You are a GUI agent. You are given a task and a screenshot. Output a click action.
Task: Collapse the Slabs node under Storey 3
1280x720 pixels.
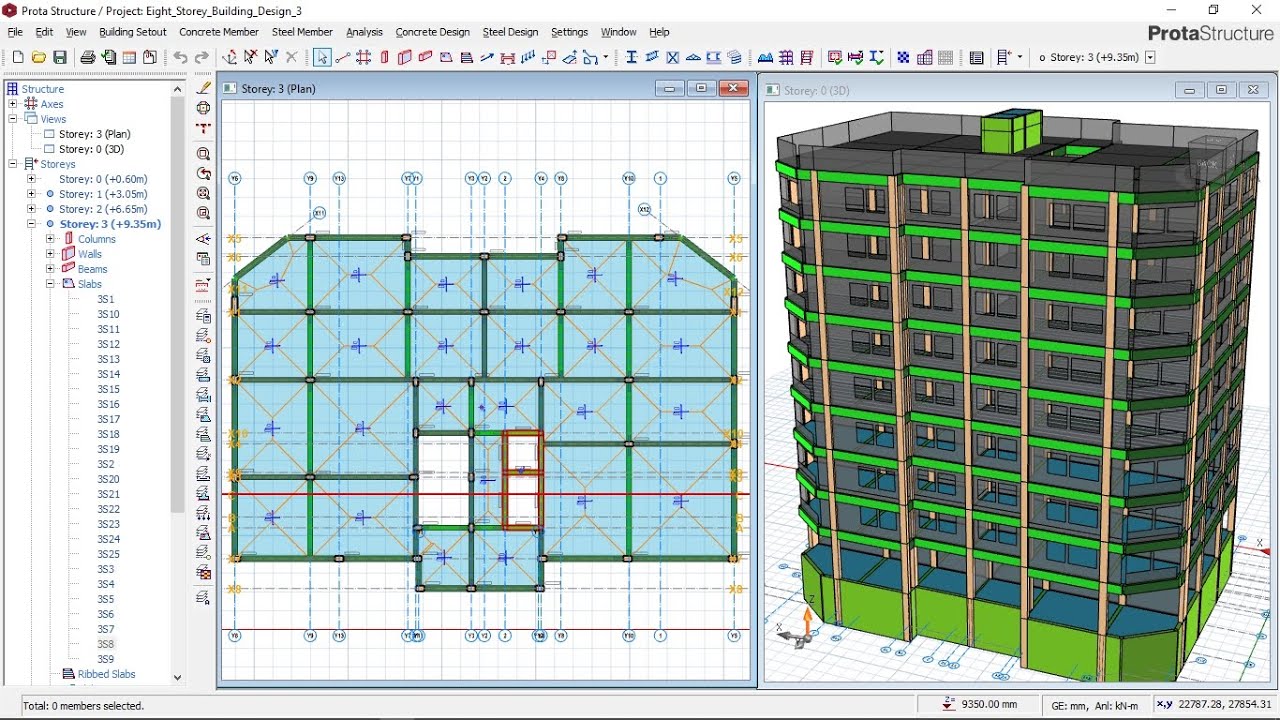tap(50, 284)
